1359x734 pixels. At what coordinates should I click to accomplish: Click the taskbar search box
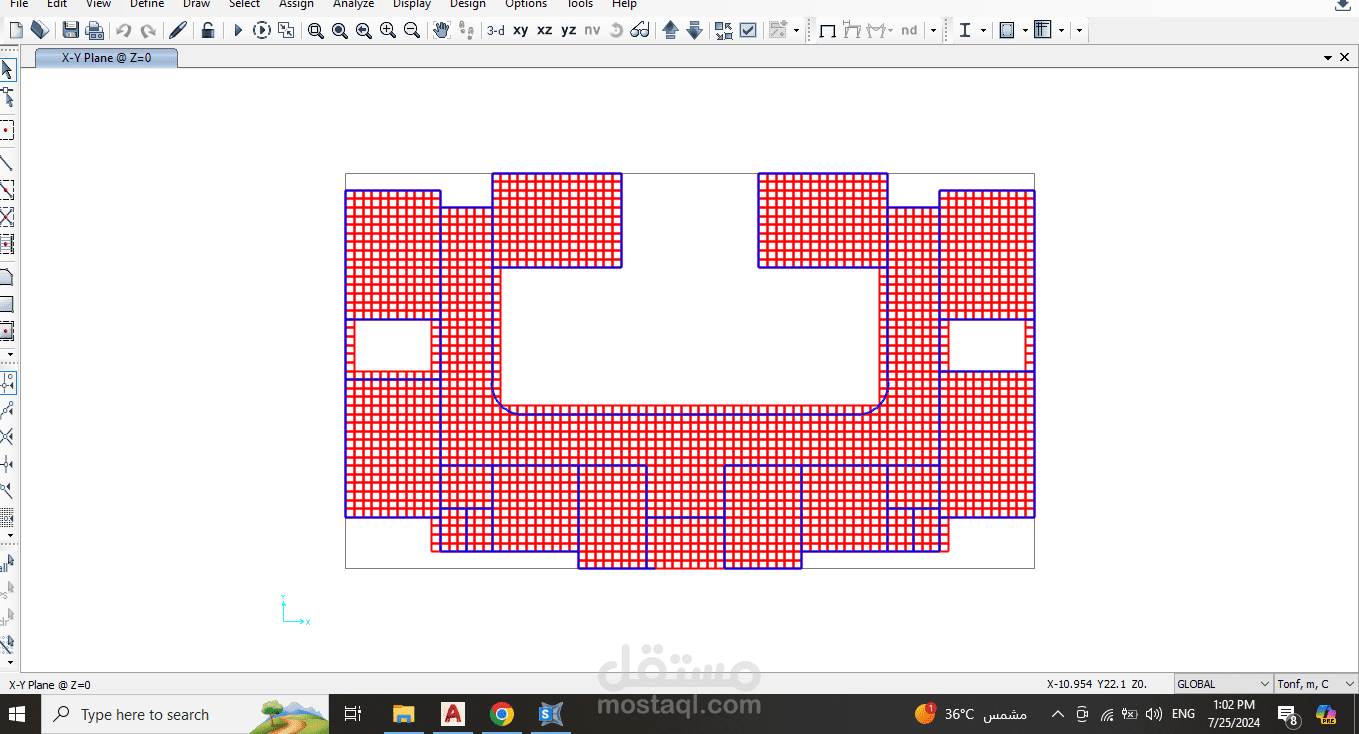pos(186,714)
